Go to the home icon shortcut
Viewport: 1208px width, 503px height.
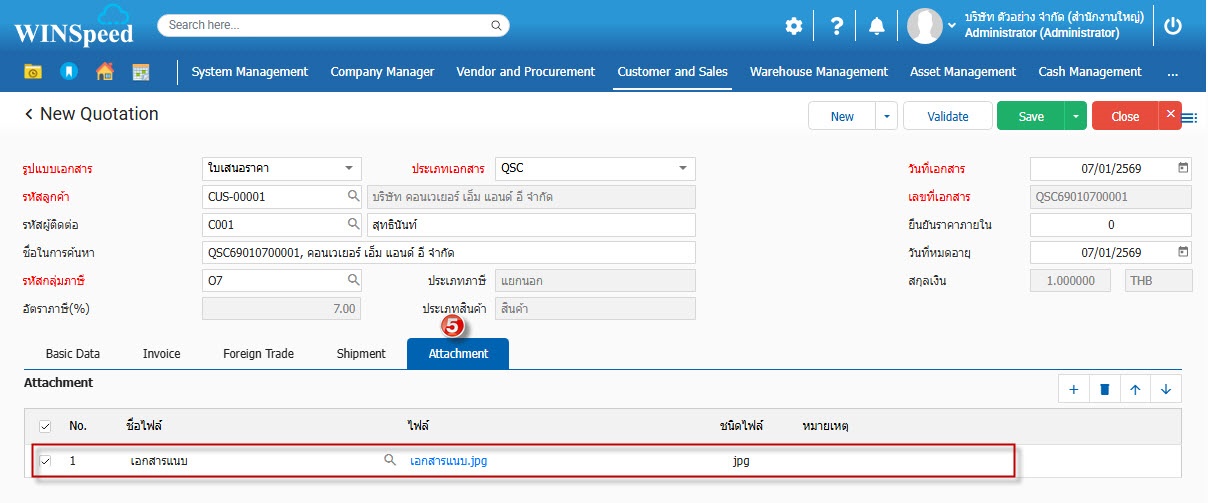coord(104,72)
